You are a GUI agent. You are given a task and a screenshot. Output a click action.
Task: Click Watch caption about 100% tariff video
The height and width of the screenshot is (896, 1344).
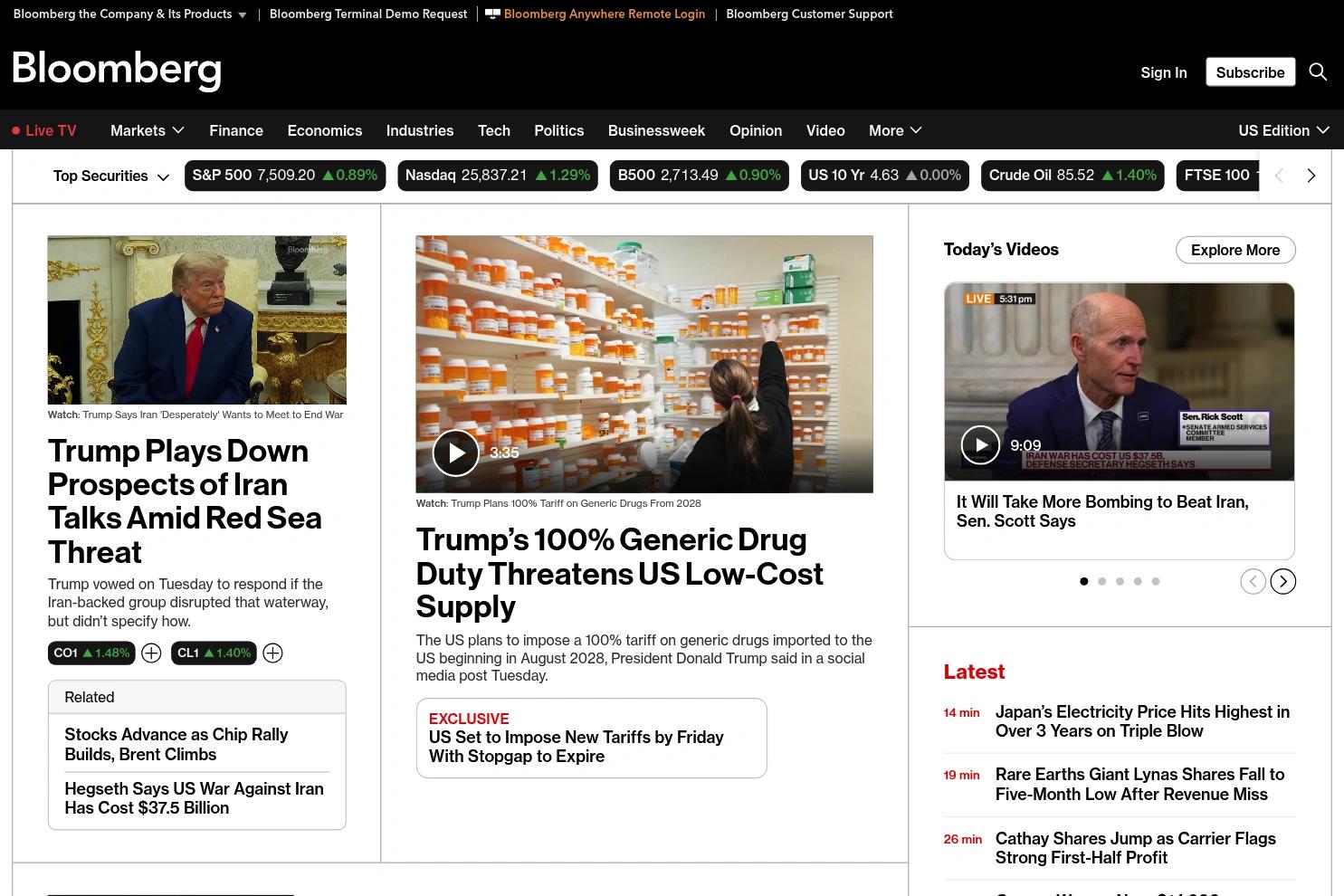(x=558, y=503)
